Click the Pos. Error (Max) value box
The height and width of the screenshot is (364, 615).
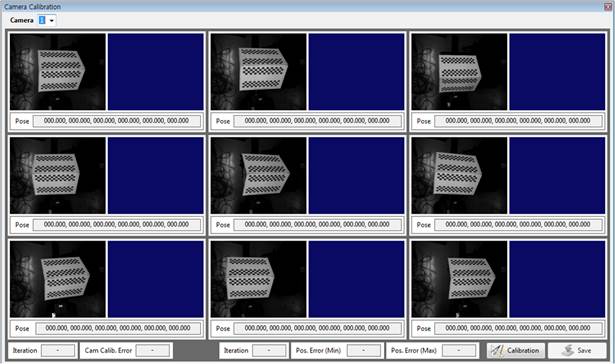[459, 350]
